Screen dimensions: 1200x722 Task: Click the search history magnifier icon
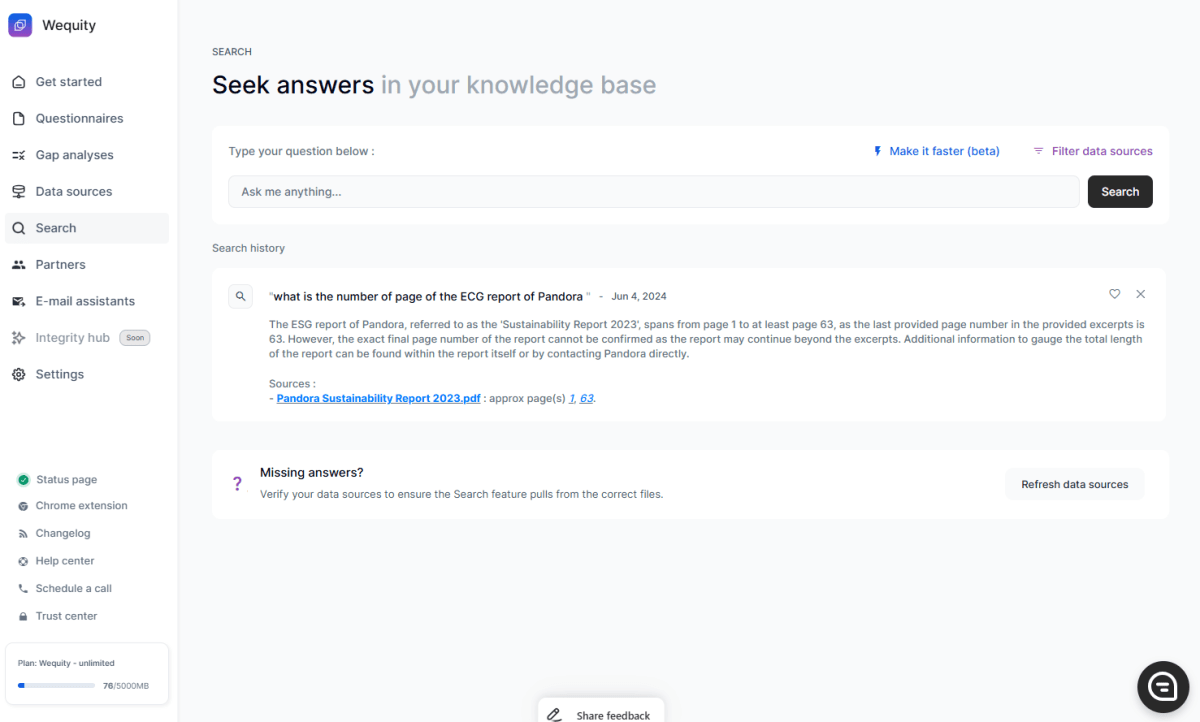click(x=240, y=296)
